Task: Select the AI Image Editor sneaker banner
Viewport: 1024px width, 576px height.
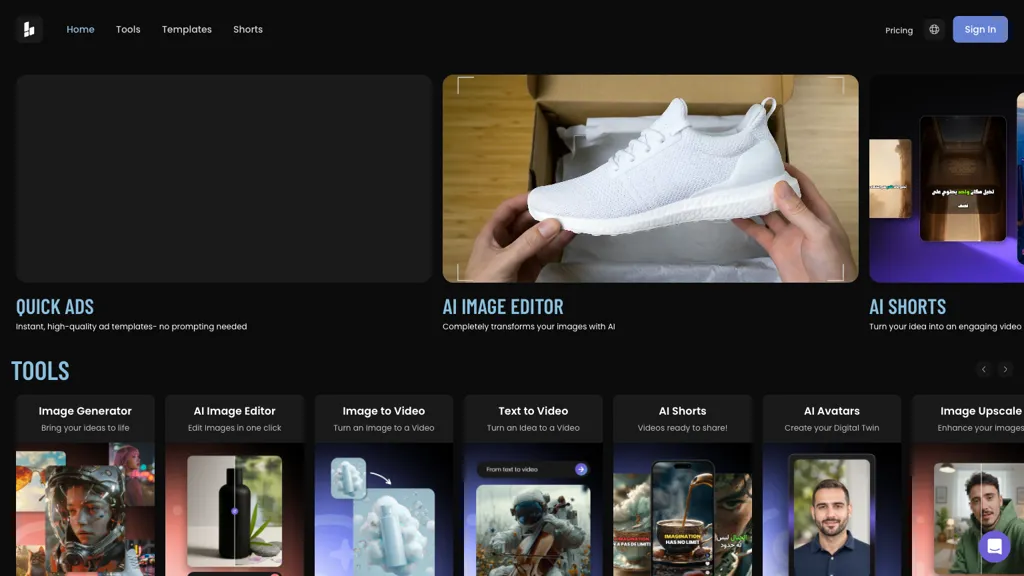Action: (650, 179)
